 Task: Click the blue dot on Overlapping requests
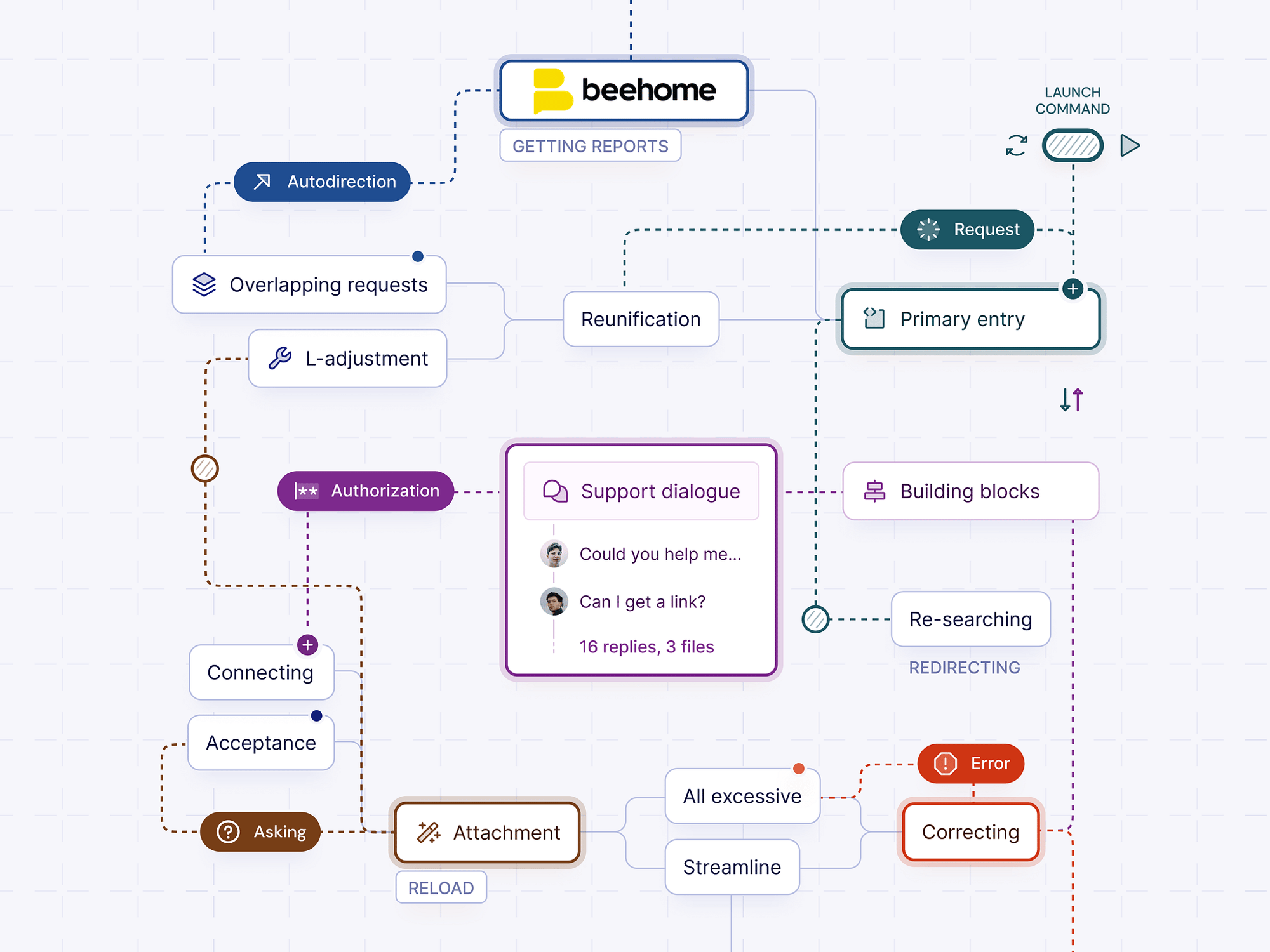[x=417, y=256]
